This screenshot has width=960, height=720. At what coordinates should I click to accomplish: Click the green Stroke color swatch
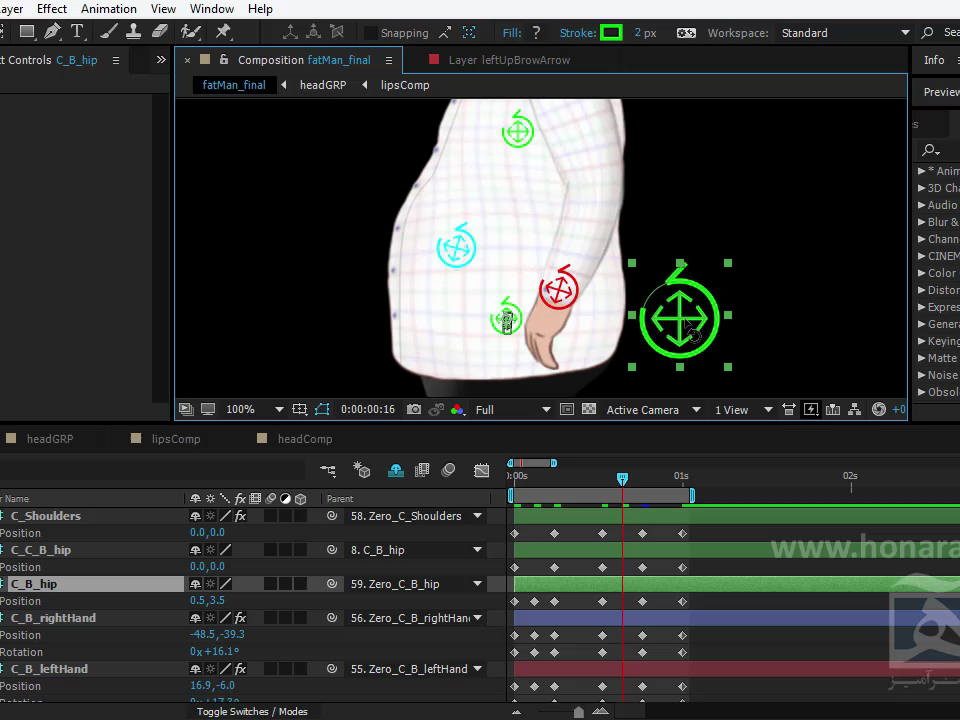point(611,32)
